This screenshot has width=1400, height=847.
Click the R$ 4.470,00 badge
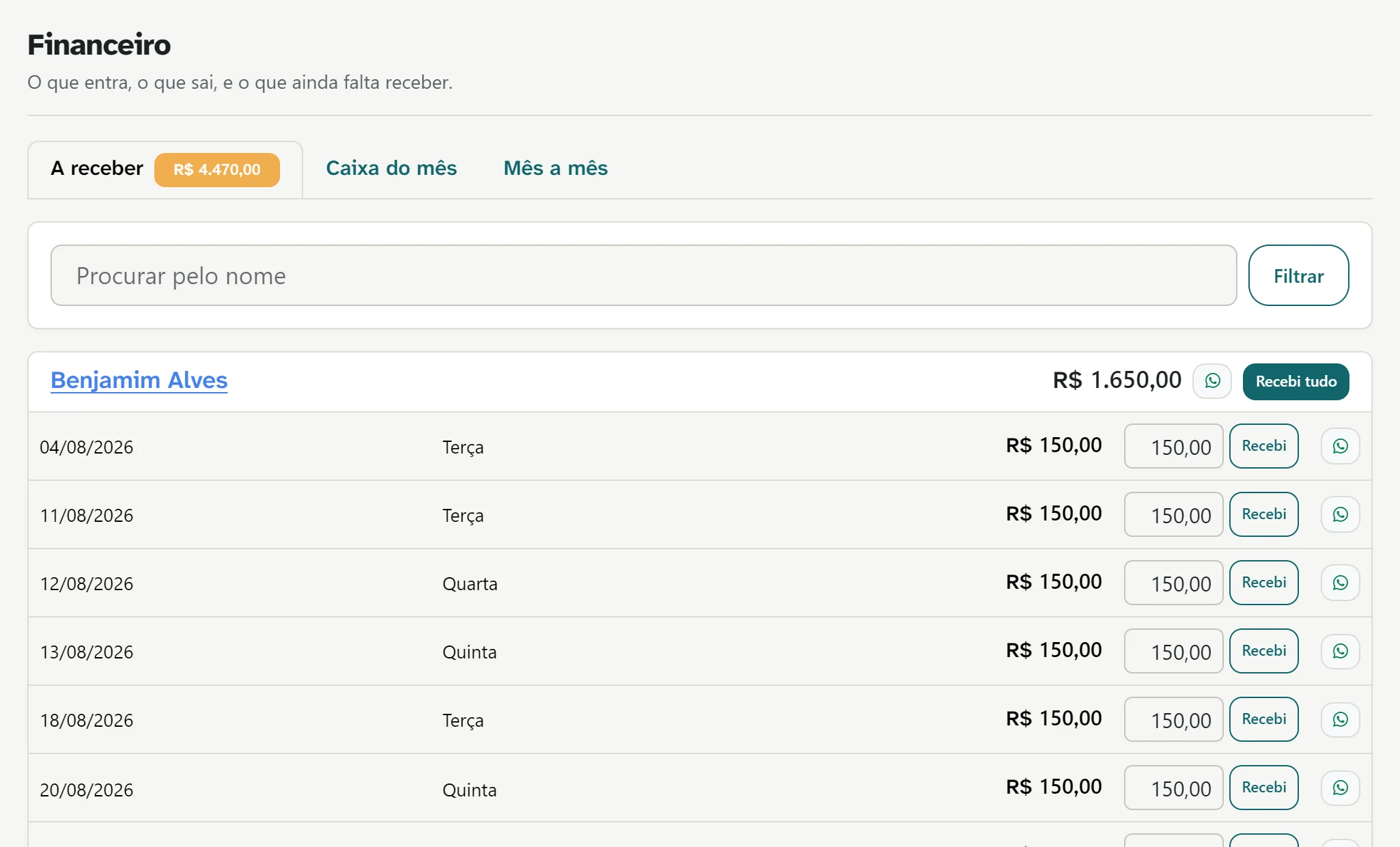[x=216, y=169]
